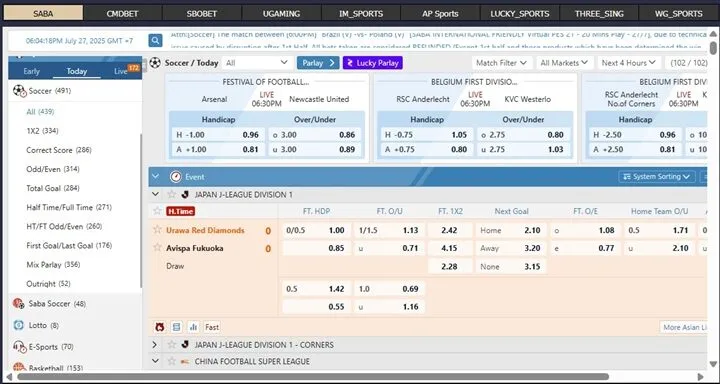Image resolution: width=720 pixels, height=384 pixels.
Task: Click the Event timer clock icon
Action: 175,177
